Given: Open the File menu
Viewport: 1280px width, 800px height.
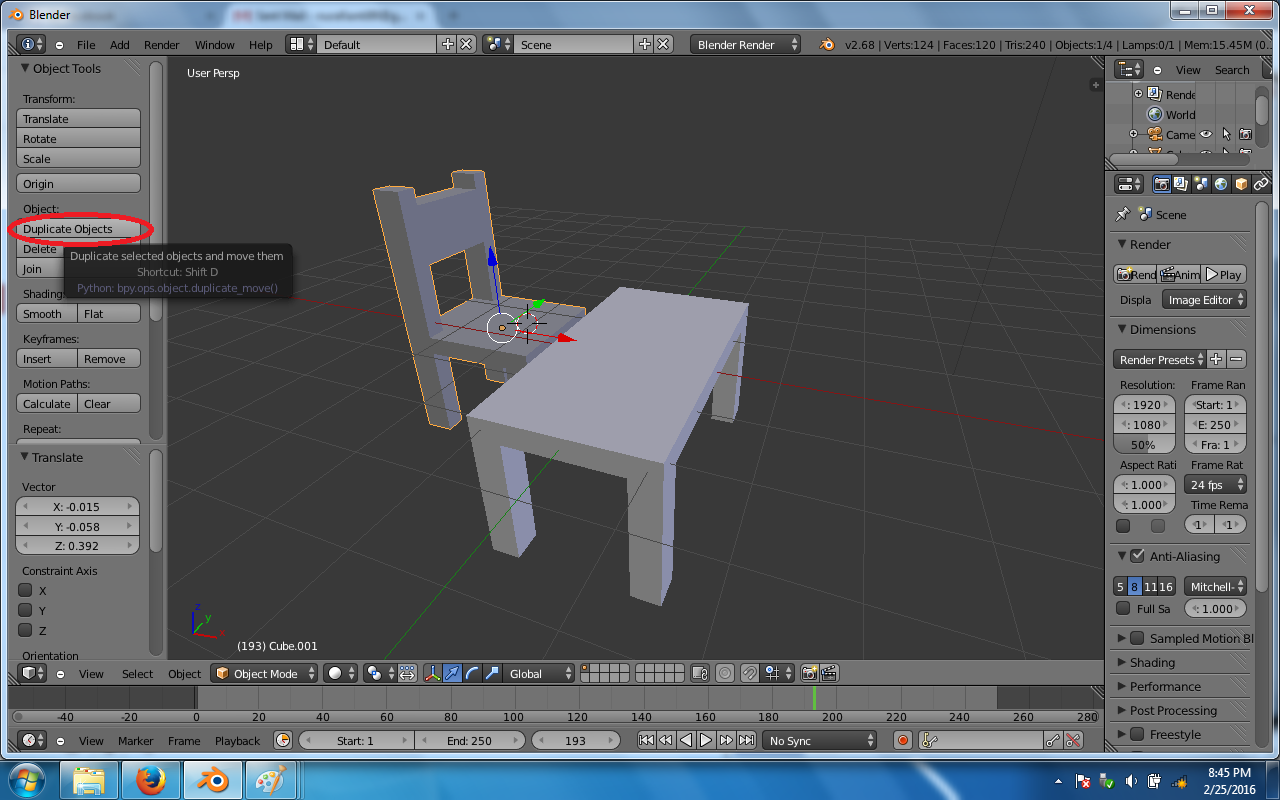Looking at the screenshot, I should coord(86,44).
